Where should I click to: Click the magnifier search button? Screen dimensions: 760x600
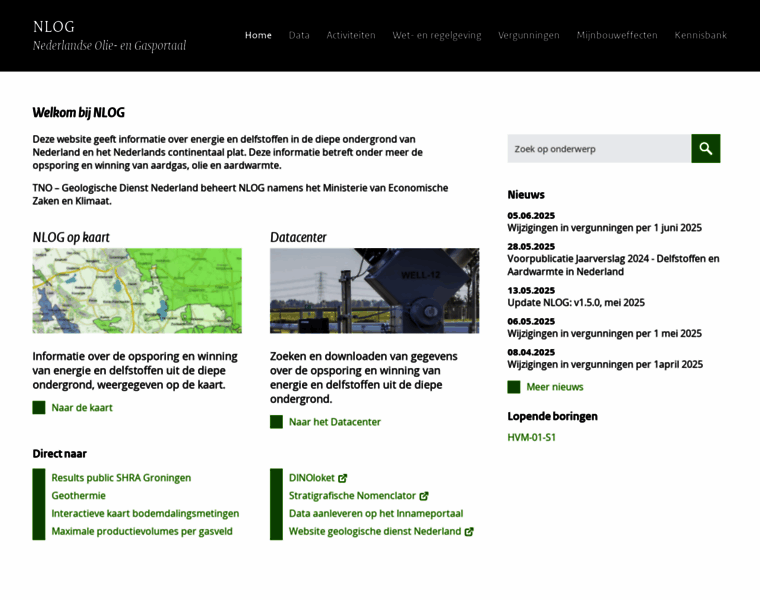[x=705, y=148]
